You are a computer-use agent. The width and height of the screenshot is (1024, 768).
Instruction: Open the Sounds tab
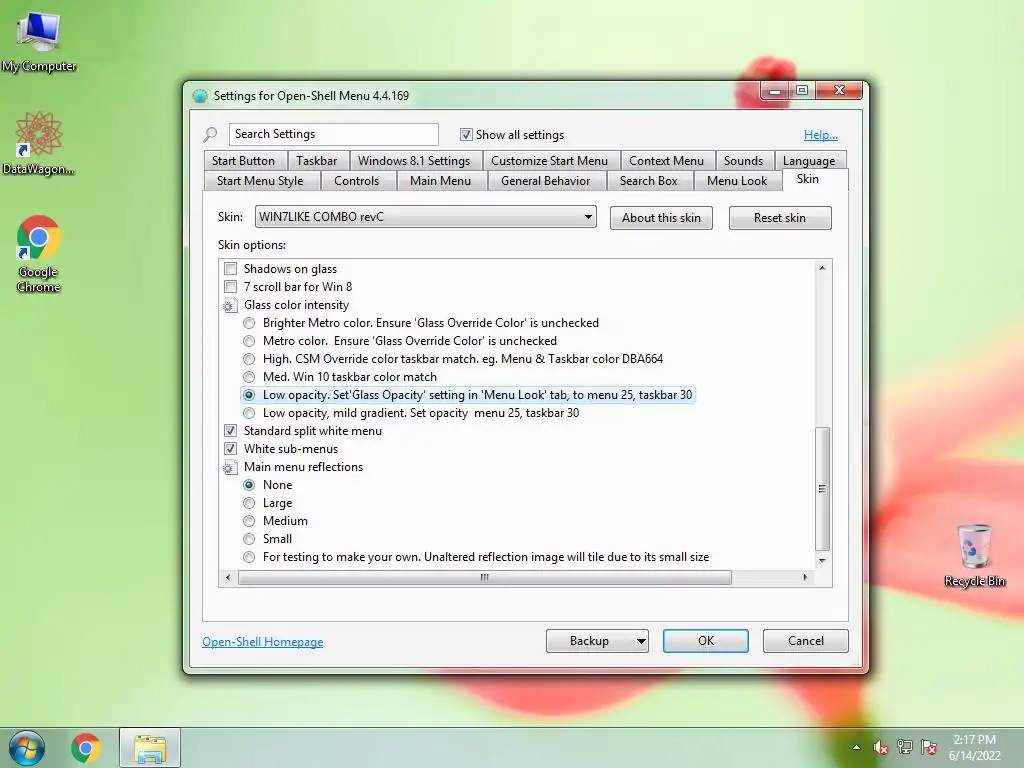tap(743, 161)
